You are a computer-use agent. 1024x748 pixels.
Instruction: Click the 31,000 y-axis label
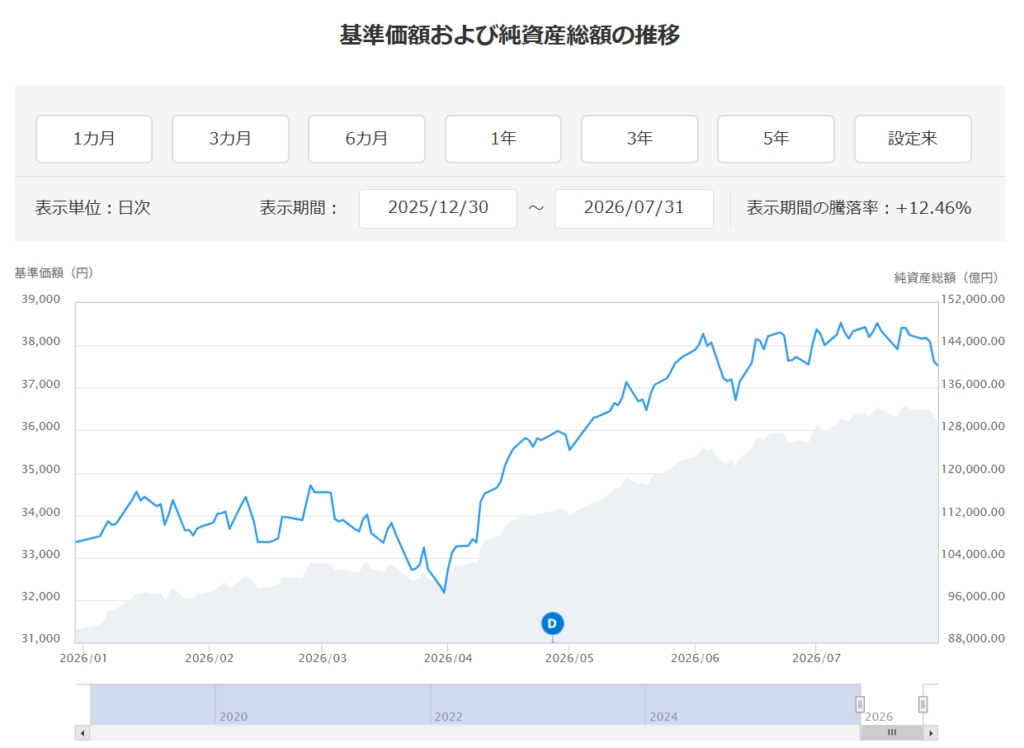click(40, 639)
